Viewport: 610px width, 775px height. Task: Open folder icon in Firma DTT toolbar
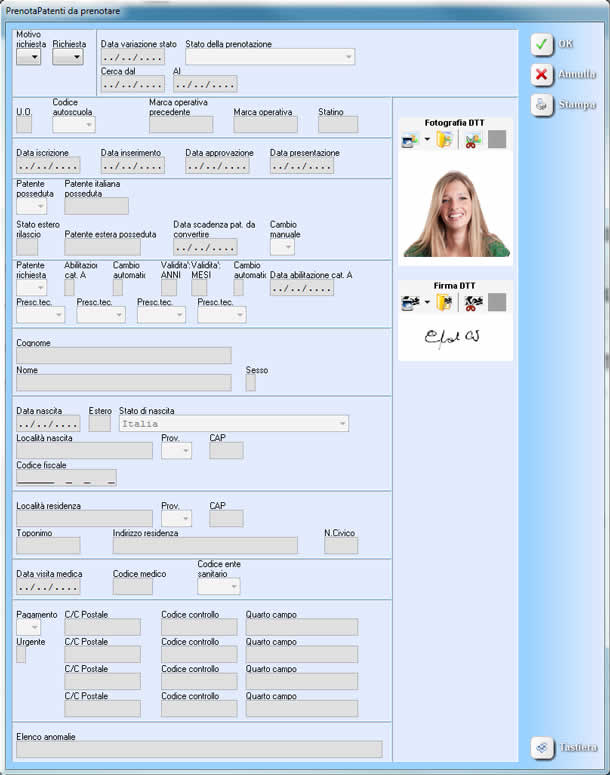pos(444,302)
